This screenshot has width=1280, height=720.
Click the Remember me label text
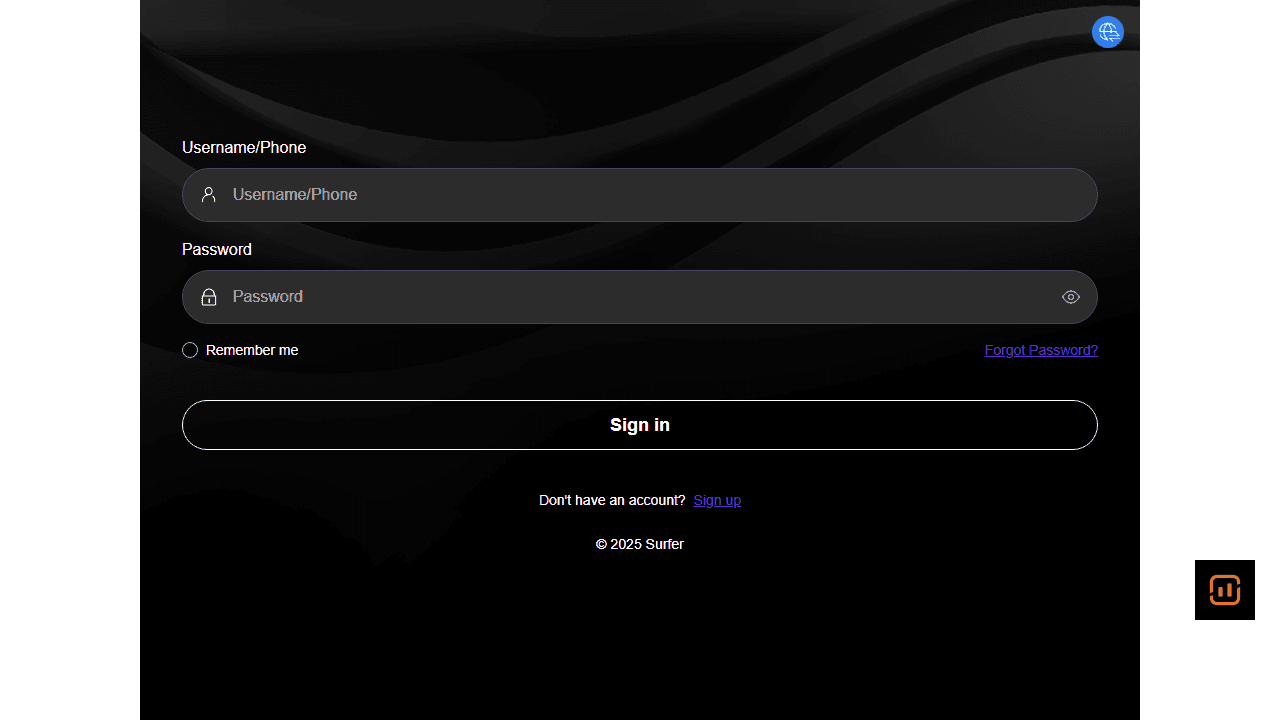pyautogui.click(x=252, y=350)
